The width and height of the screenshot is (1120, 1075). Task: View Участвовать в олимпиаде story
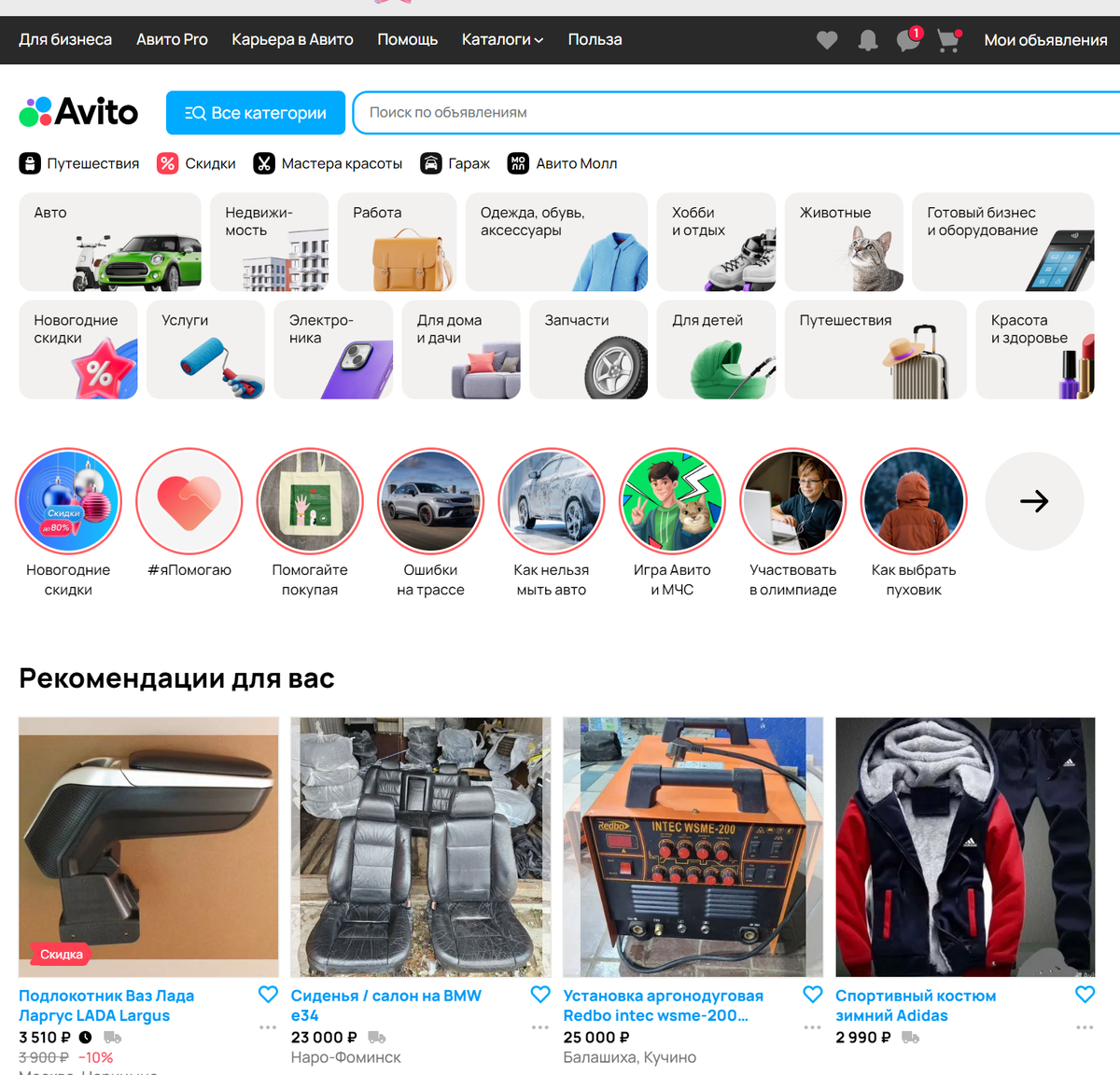pyautogui.click(x=793, y=502)
